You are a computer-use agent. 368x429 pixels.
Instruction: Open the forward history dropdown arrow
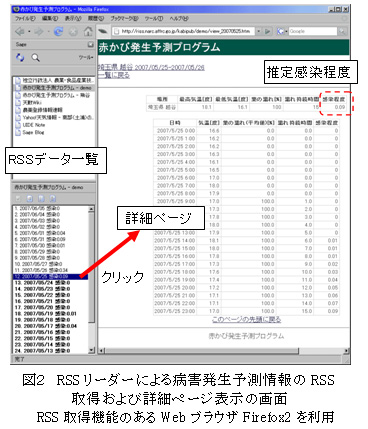click(49, 32)
